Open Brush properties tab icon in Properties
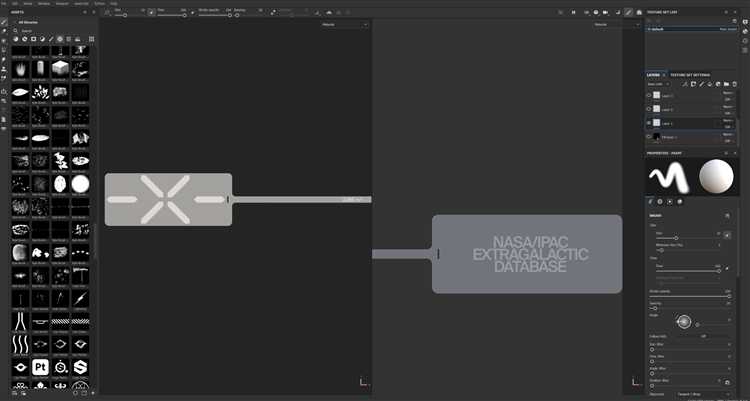The image size is (750, 401). tap(651, 202)
